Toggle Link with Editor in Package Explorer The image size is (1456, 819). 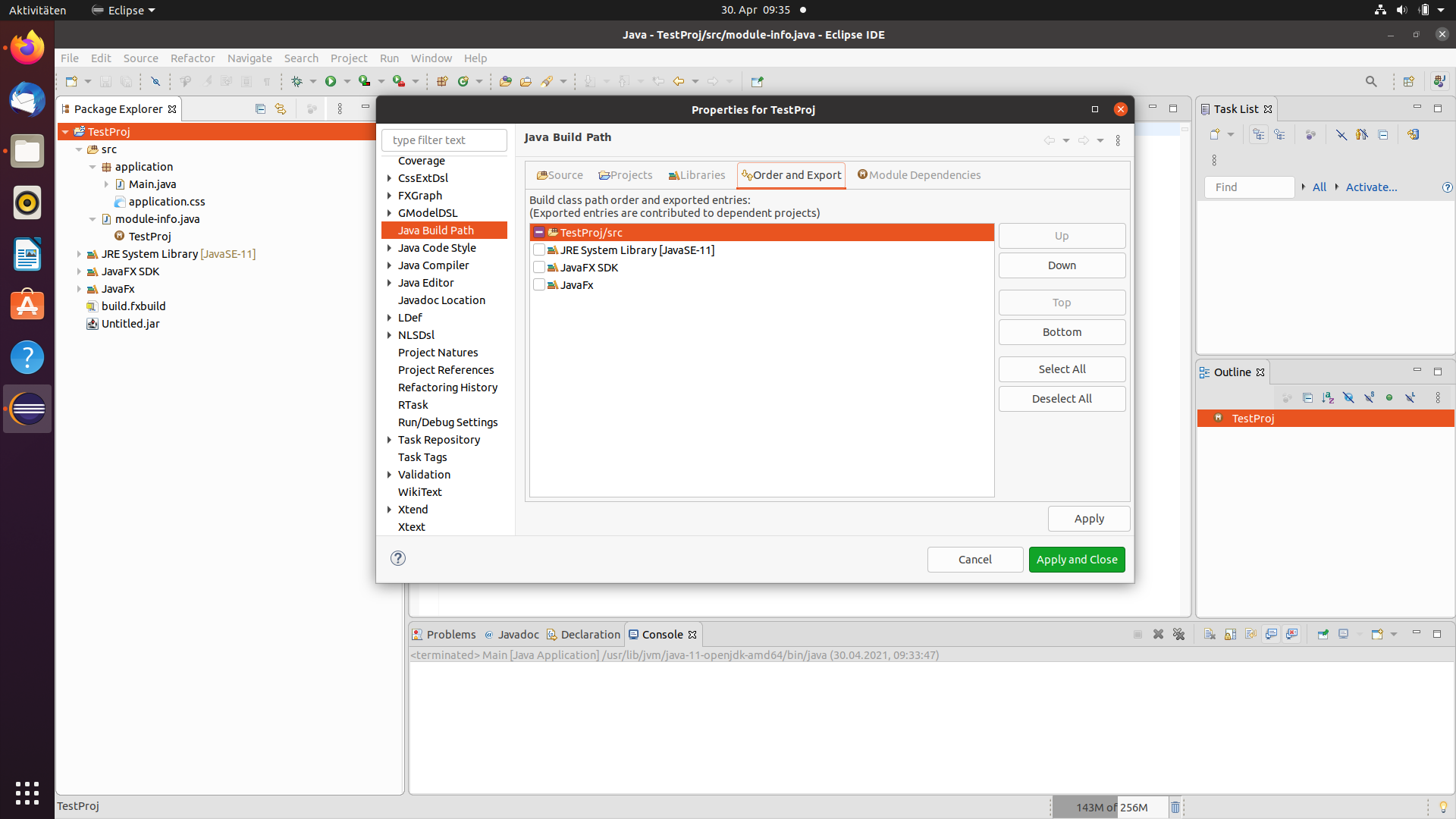[x=281, y=108]
